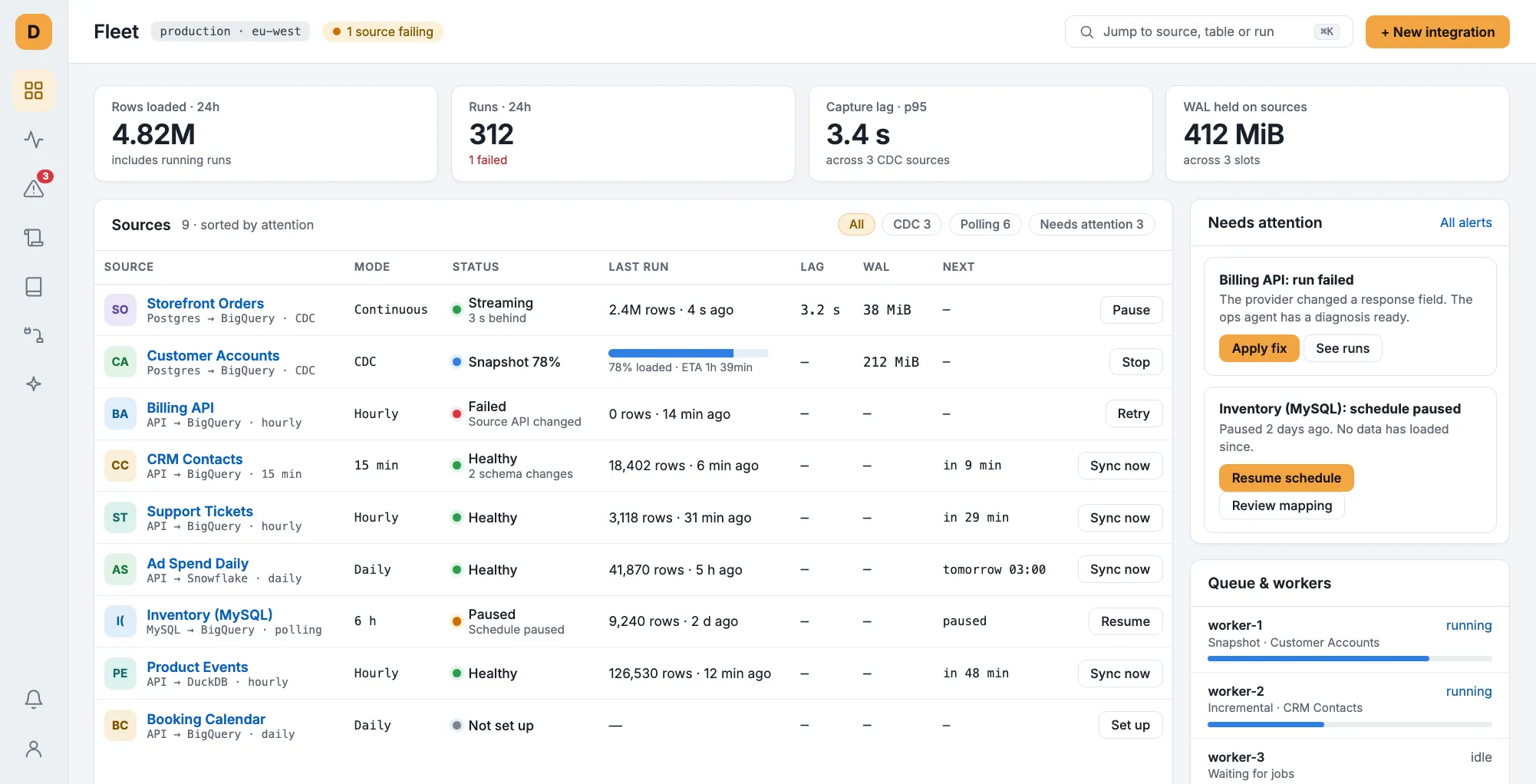Click worker-2 incremental progress bar
Image resolution: width=1536 pixels, height=784 pixels.
click(1350, 724)
